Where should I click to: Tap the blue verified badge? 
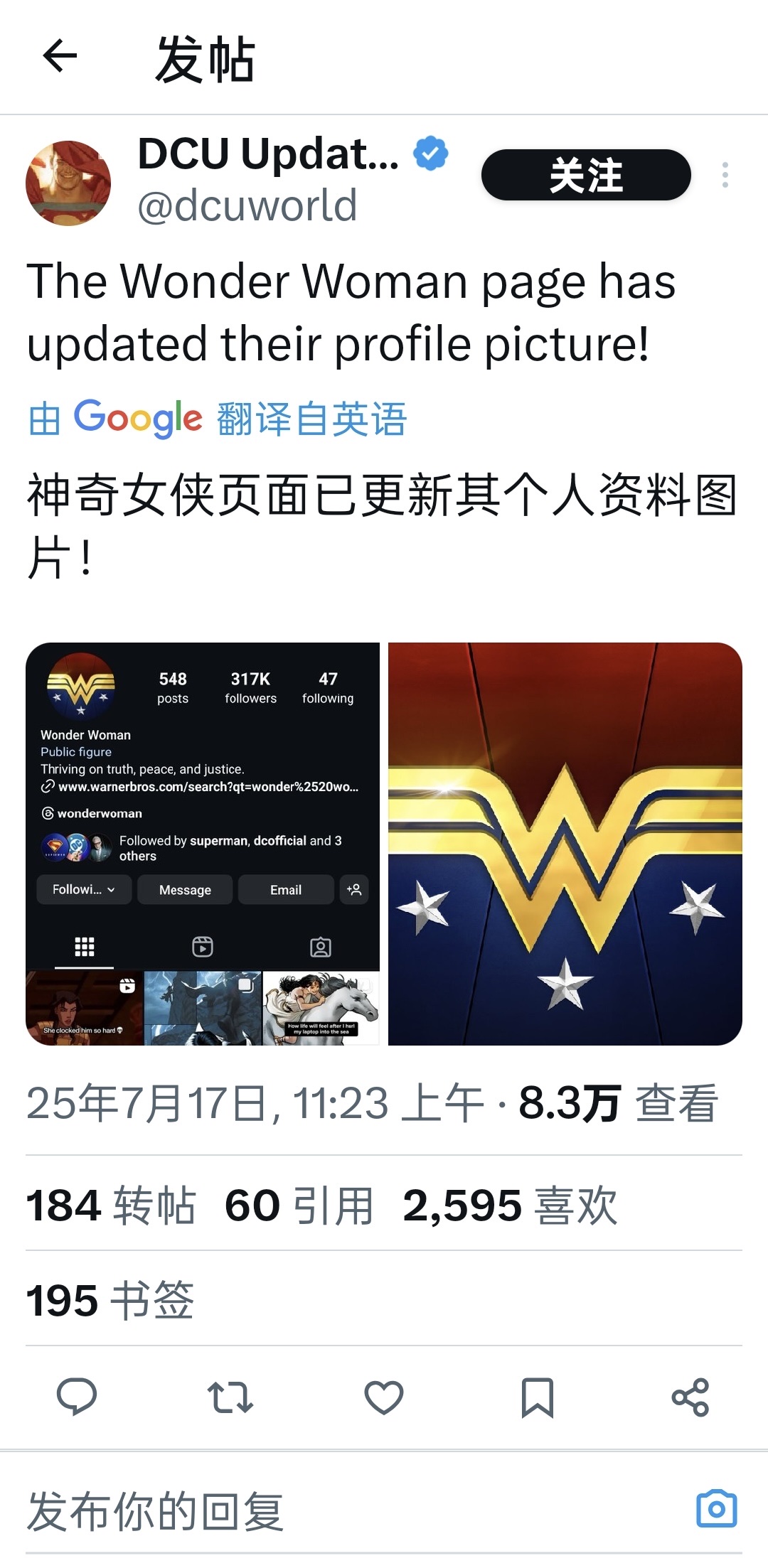(431, 154)
